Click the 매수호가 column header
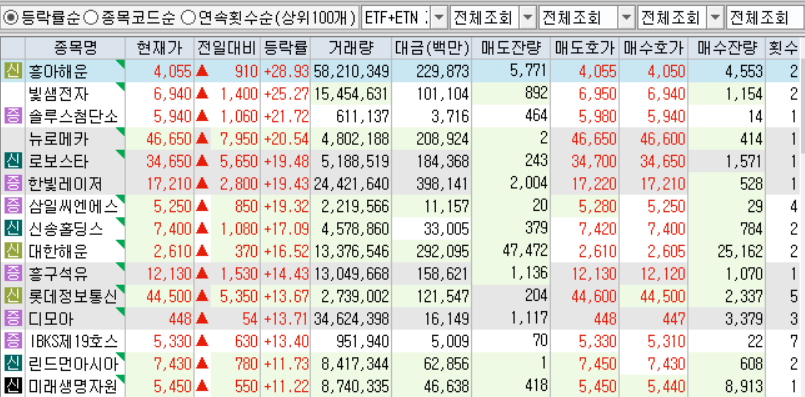The image size is (805, 397). click(x=653, y=48)
